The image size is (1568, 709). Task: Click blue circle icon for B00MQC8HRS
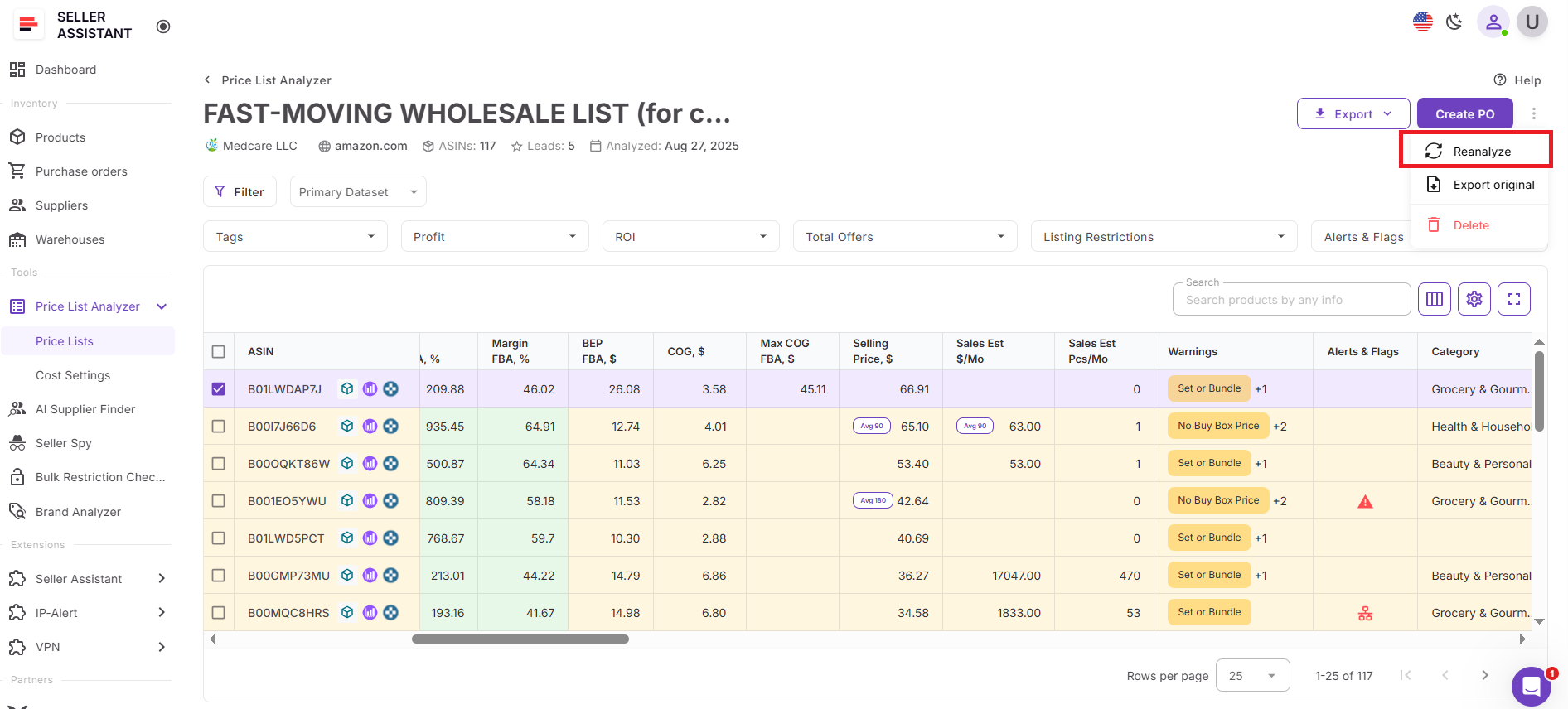(391, 612)
